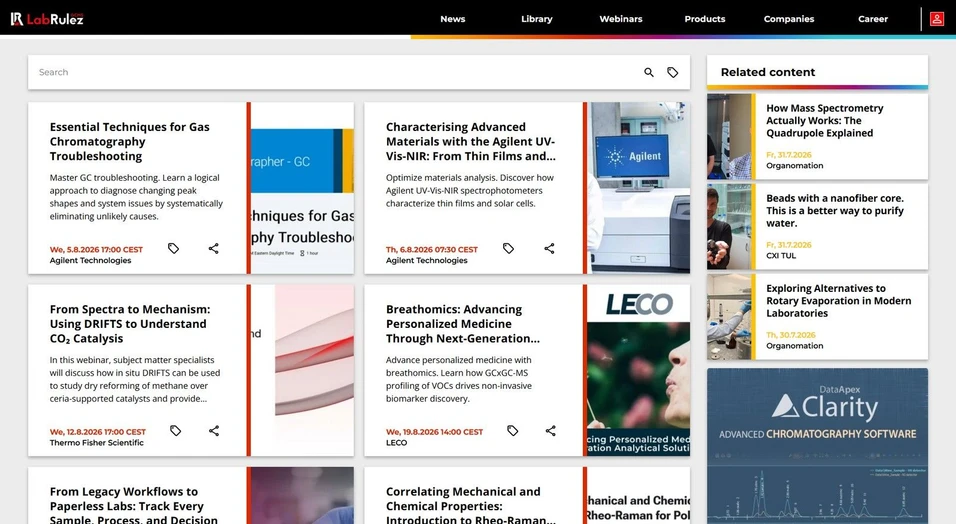Screen dimensions: 956x524
Task: Open Exploring Alternatives to Rotary Evaporation article
Action: [839, 301]
